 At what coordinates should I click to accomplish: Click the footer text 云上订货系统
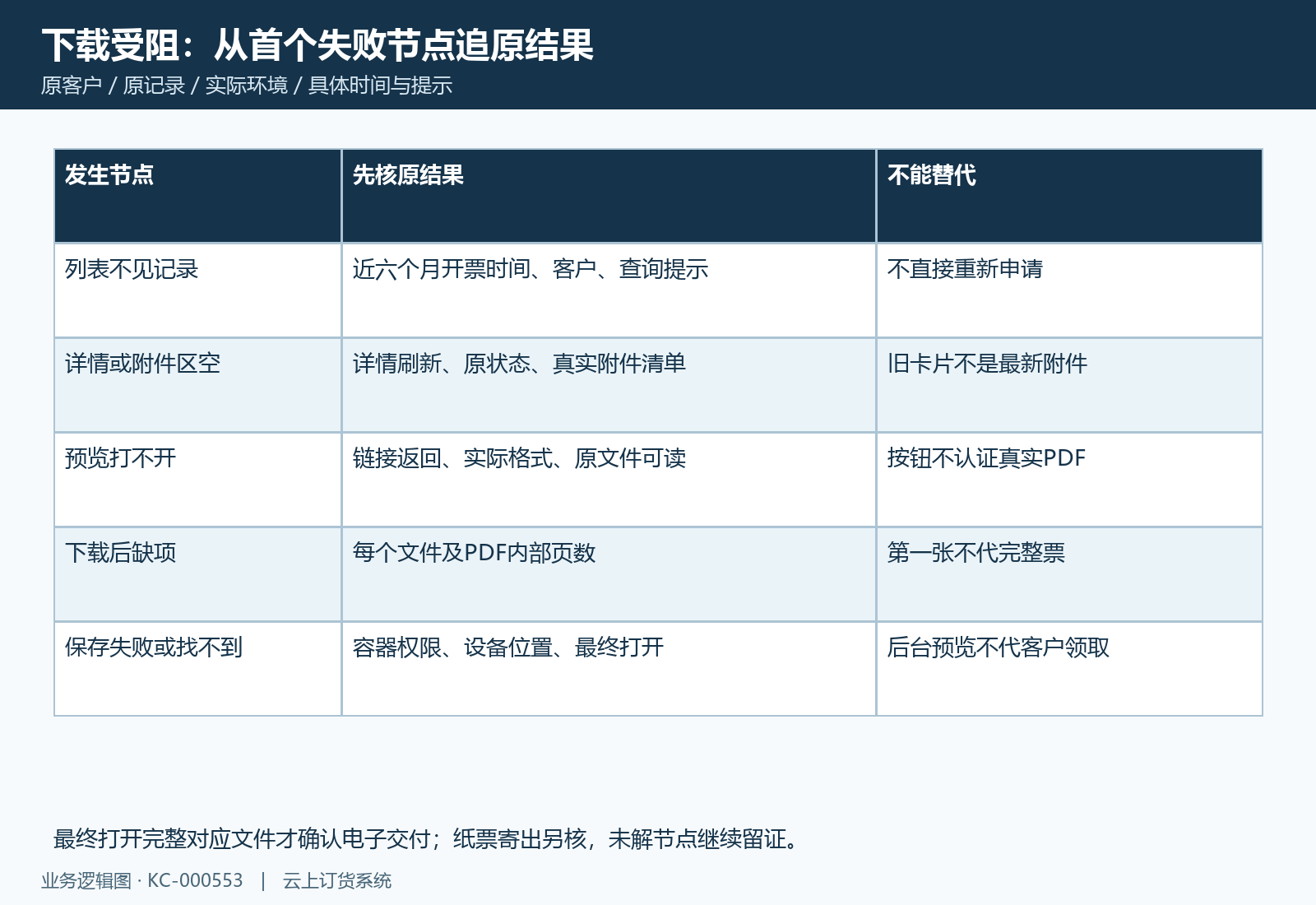[337, 880]
